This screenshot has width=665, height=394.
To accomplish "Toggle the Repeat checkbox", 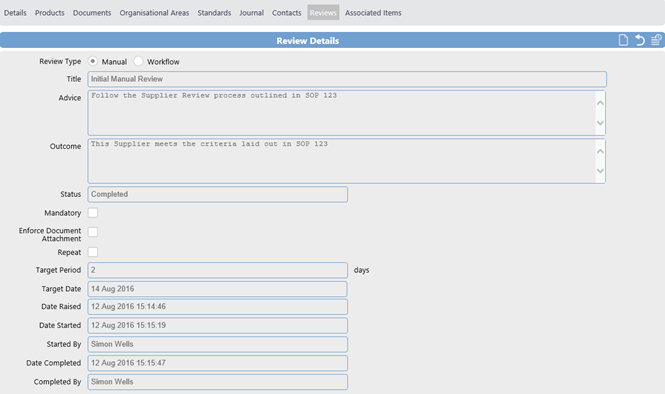I will [x=93, y=252].
